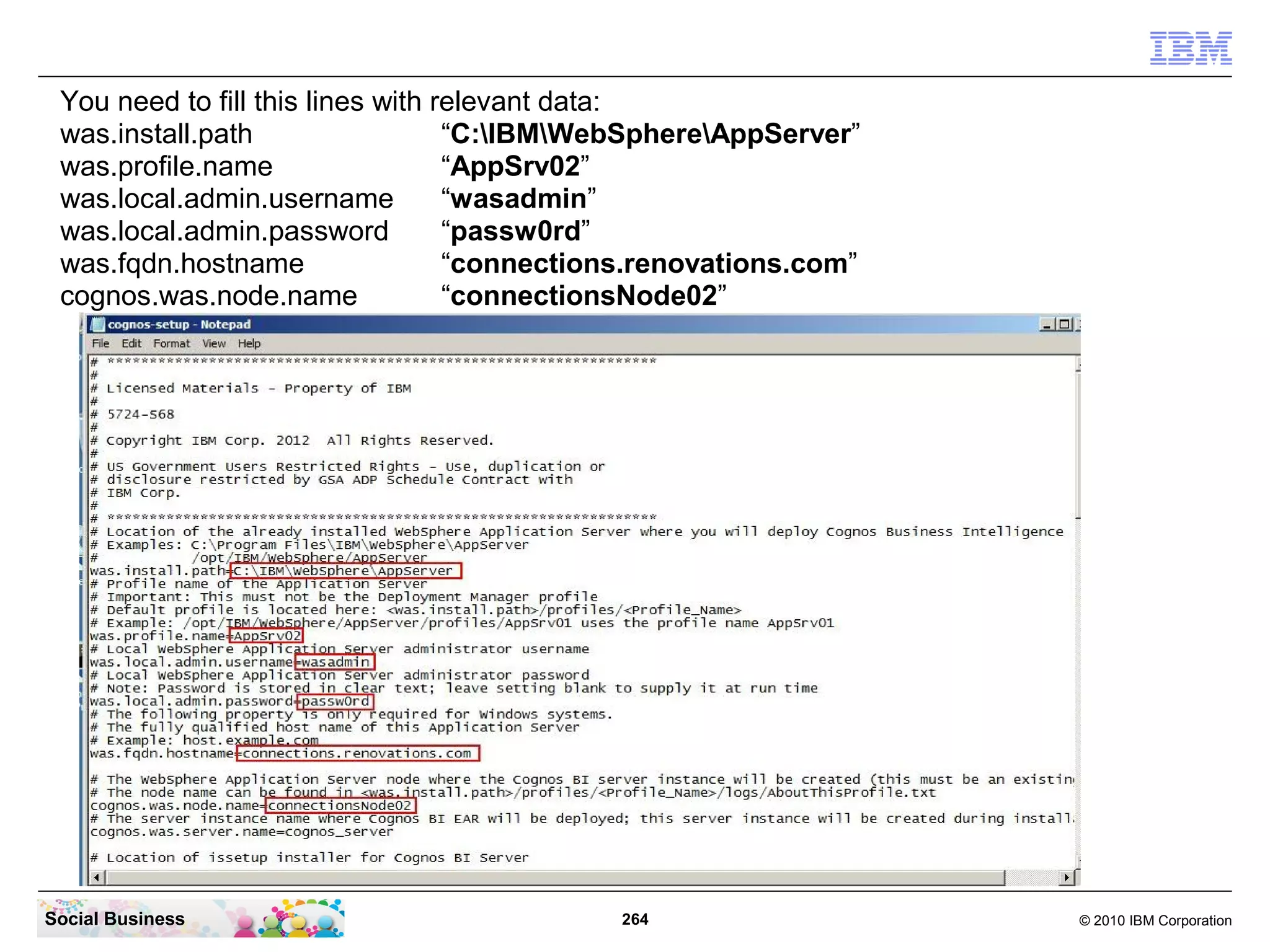Click the hostname value connections.renovations.com
1270x952 pixels.
tap(358, 753)
